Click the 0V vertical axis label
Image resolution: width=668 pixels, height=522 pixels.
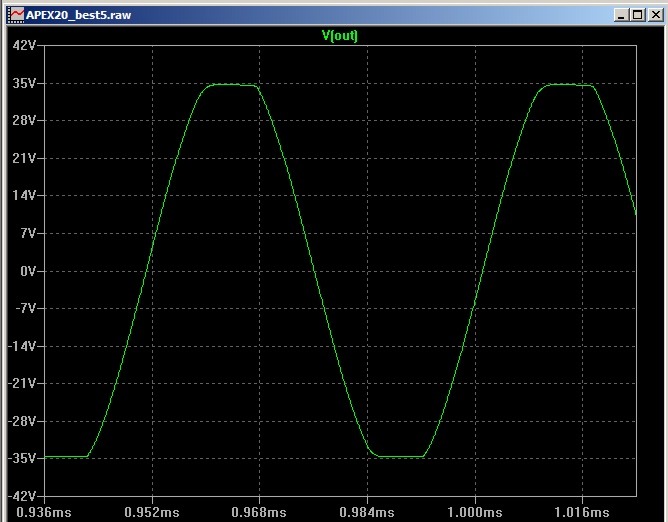(28, 271)
